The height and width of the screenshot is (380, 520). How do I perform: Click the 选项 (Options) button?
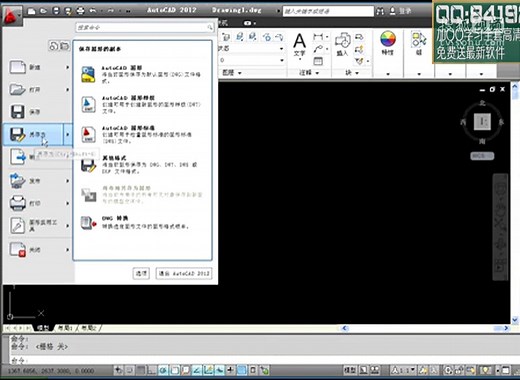tap(141, 273)
